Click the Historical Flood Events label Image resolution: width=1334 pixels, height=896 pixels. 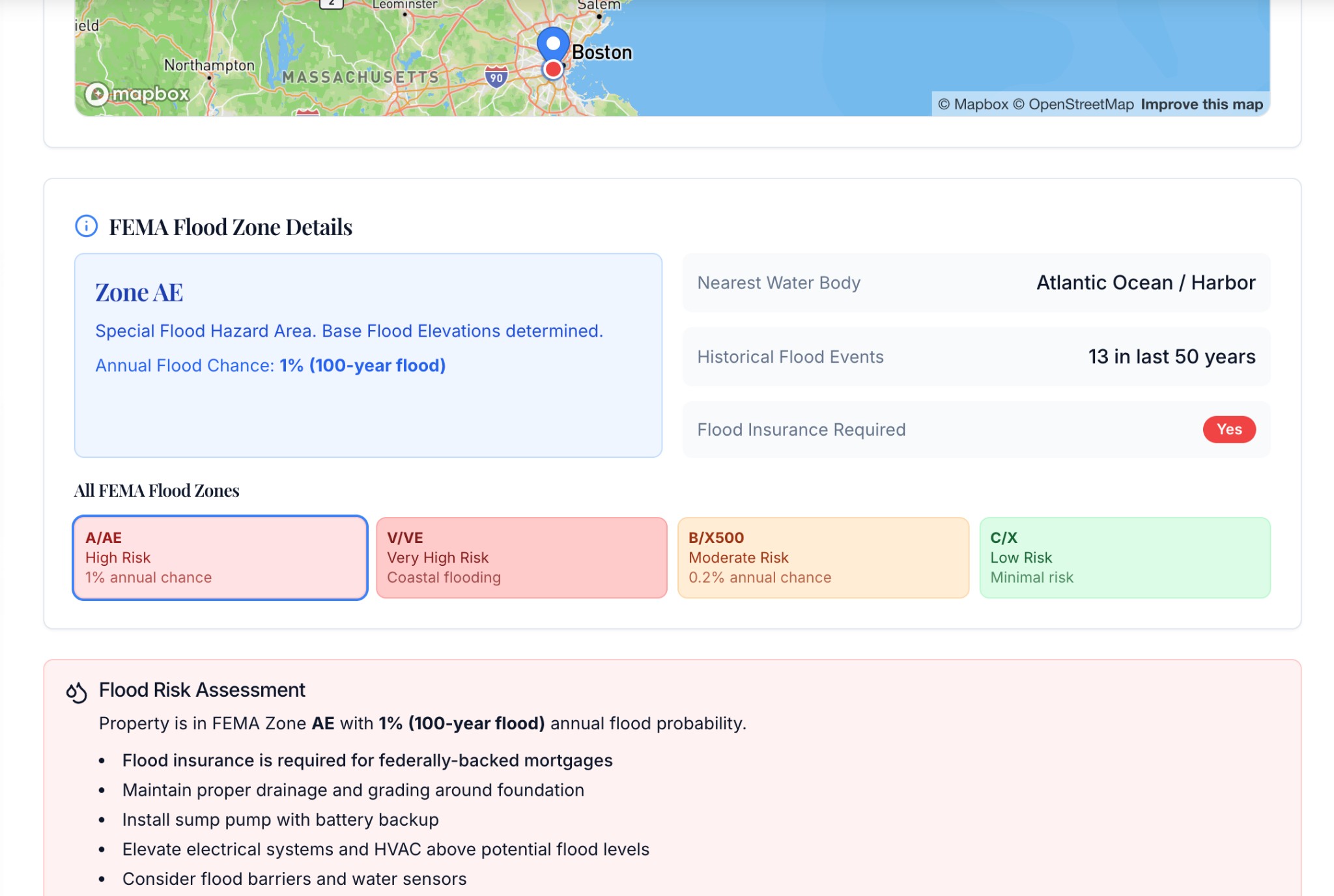[x=790, y=357]
